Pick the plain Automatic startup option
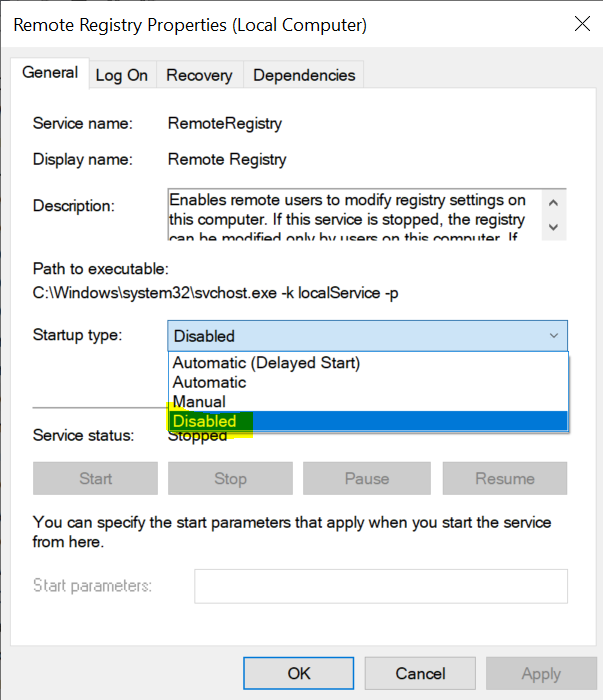This screenshot has height=700, width=603. (x=209, y=382)
